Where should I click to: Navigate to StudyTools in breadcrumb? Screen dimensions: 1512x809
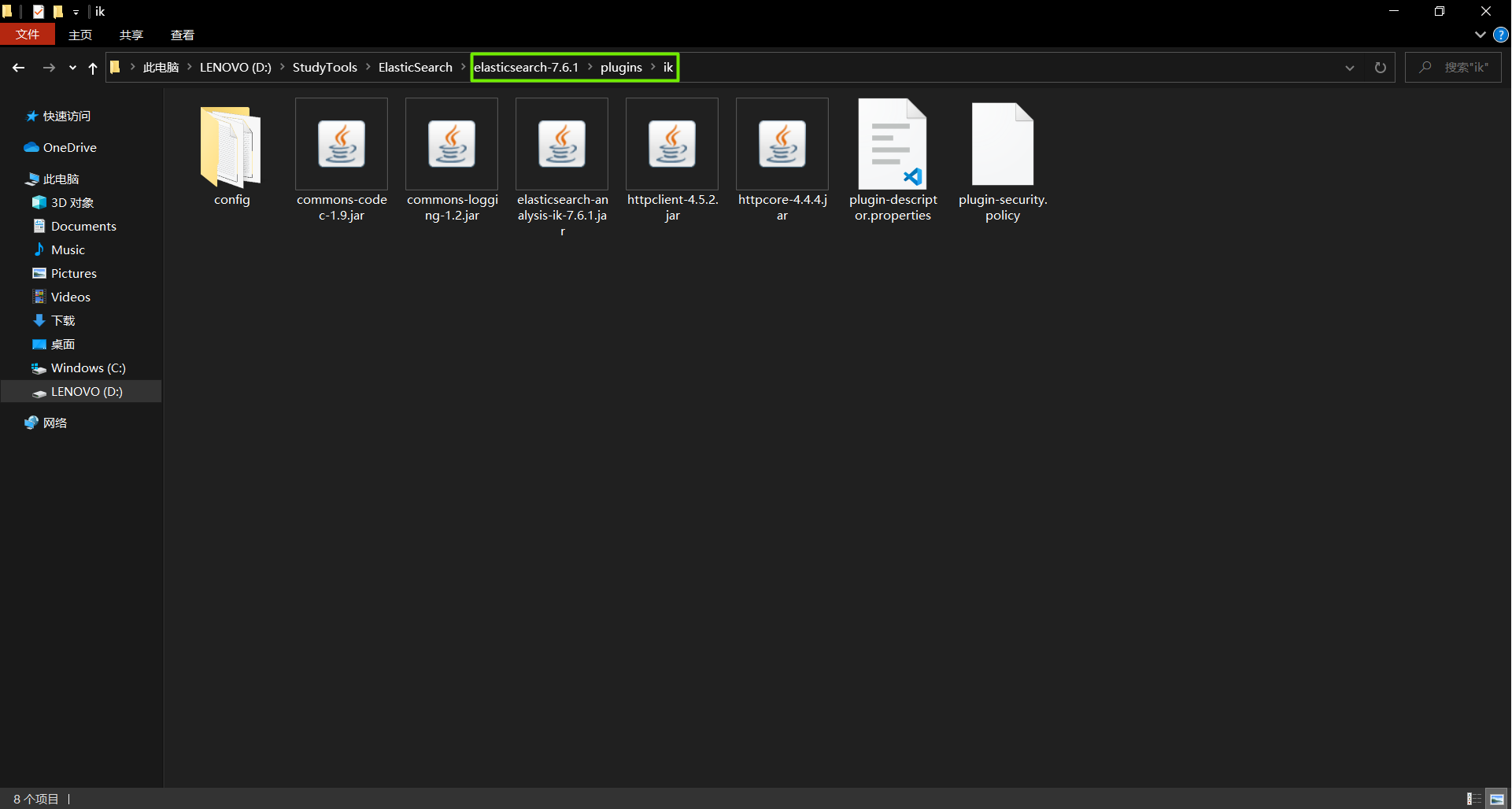pos(325,68)
